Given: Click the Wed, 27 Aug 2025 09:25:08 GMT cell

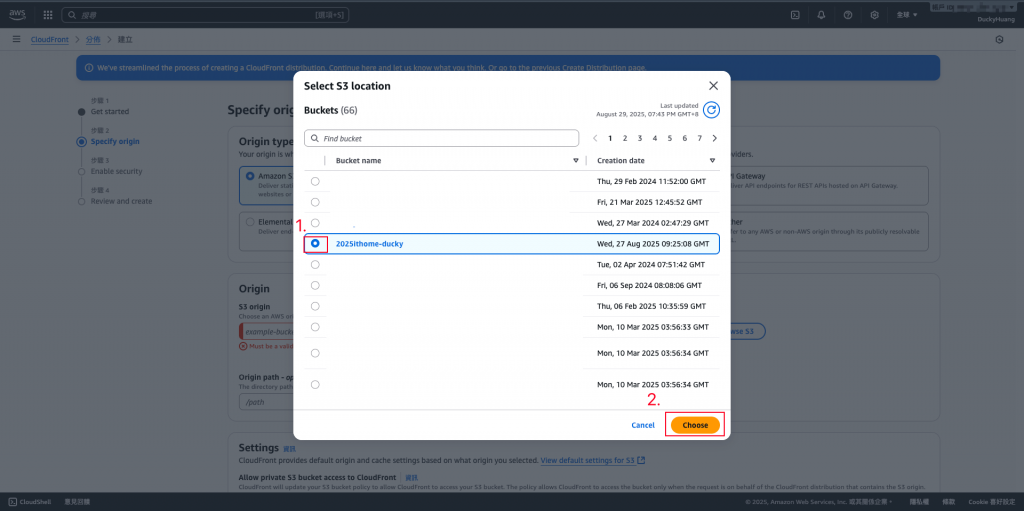Looking at the screenshot, I should coord(653,244).
